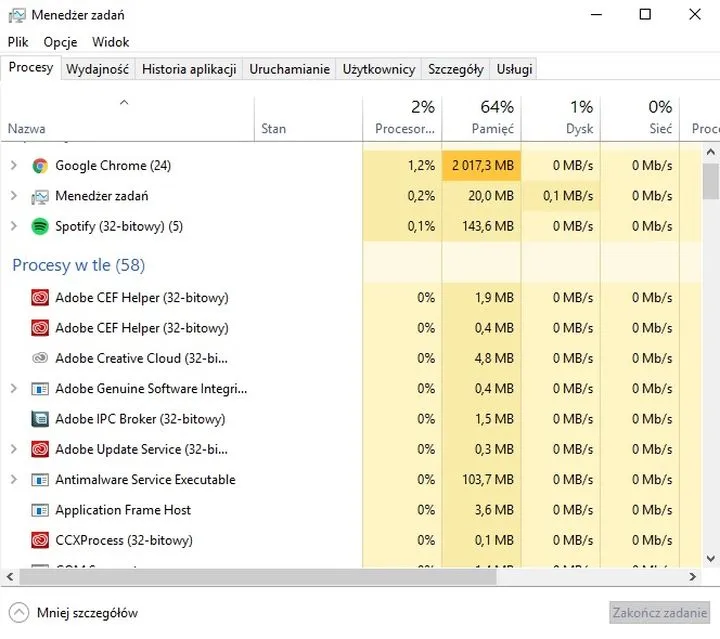Expand the Spotify process group
The height and width of the screenshot is (639, 720).
[14, 226]
